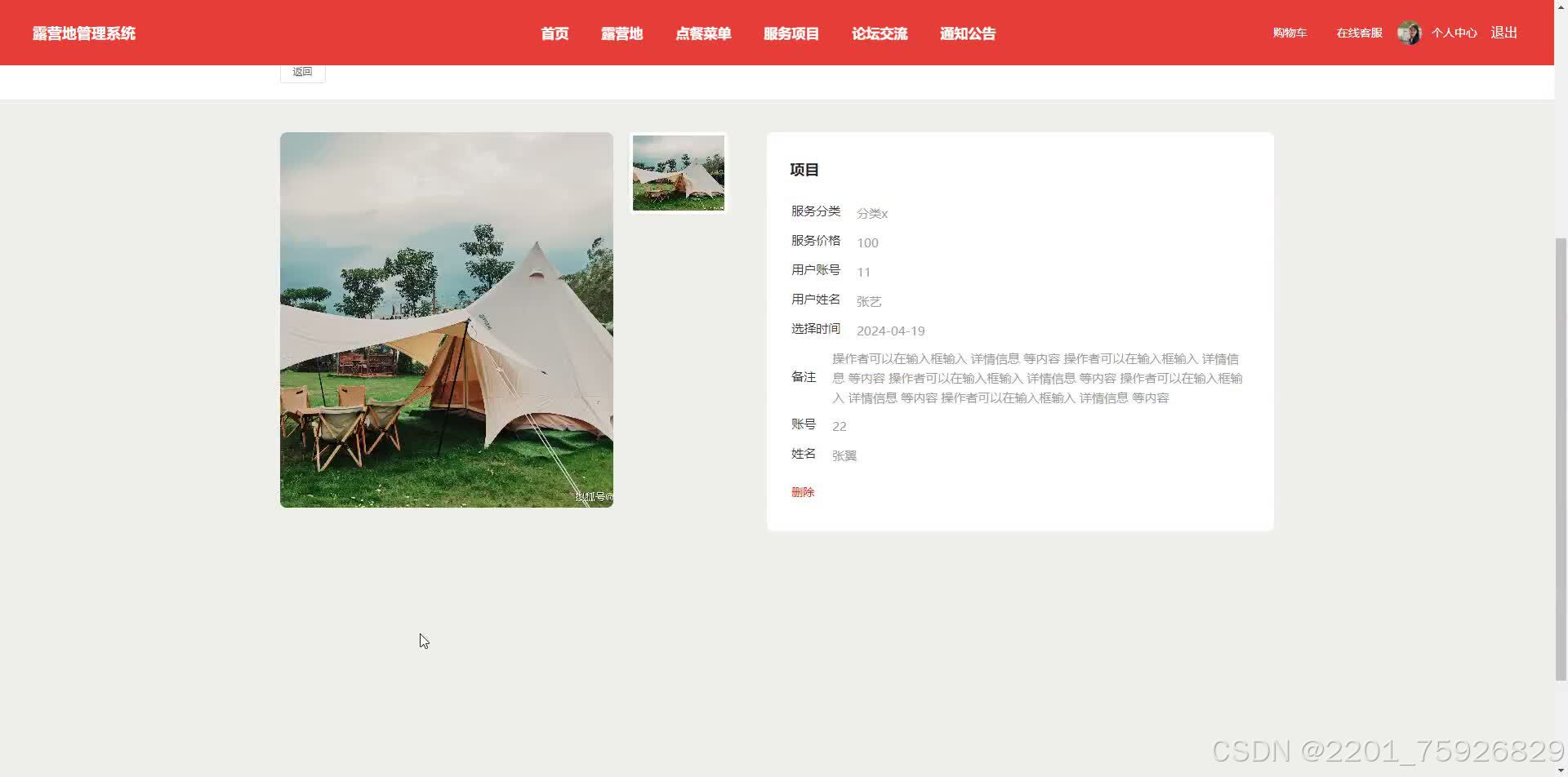Open 在线客服 online support
Viewport: 1568px width, 777px height.
coord(1359,33)
